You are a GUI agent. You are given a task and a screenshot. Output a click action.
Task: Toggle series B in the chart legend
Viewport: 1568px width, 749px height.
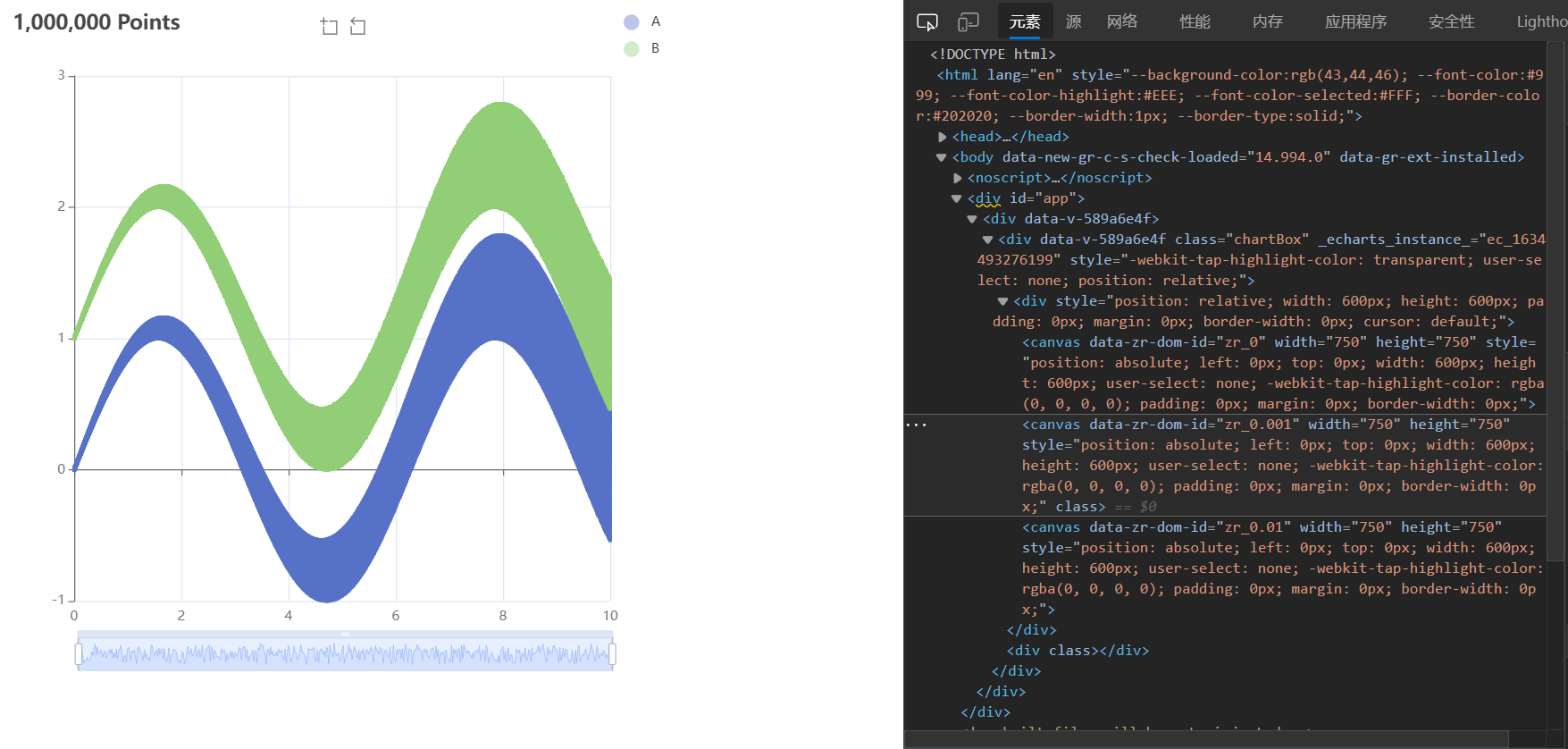(x=642, y=48)
